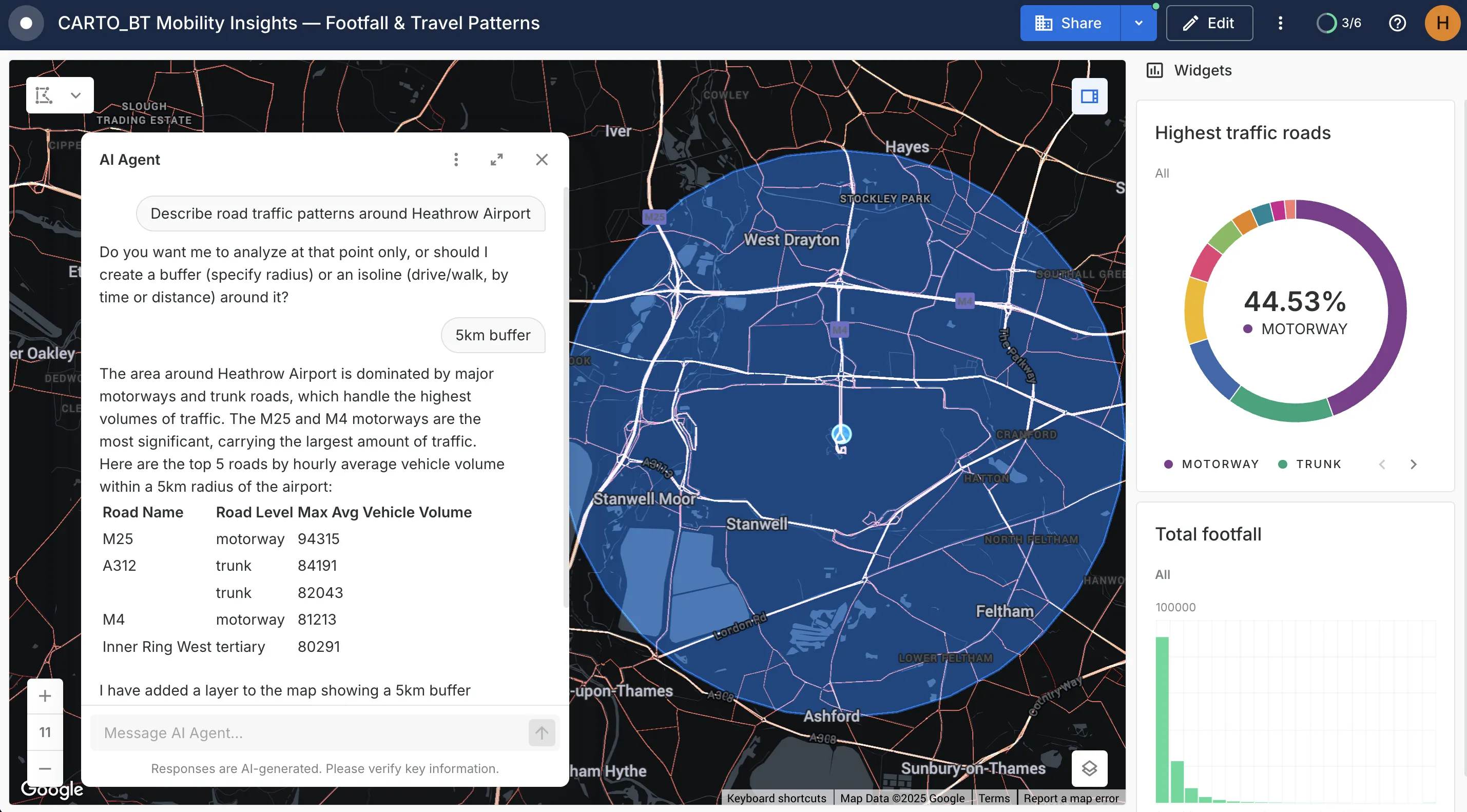Open your account avatar in the top-right corner
Image resolution: width=1467 pixels, height=812 pixels.
point(1441,23)
